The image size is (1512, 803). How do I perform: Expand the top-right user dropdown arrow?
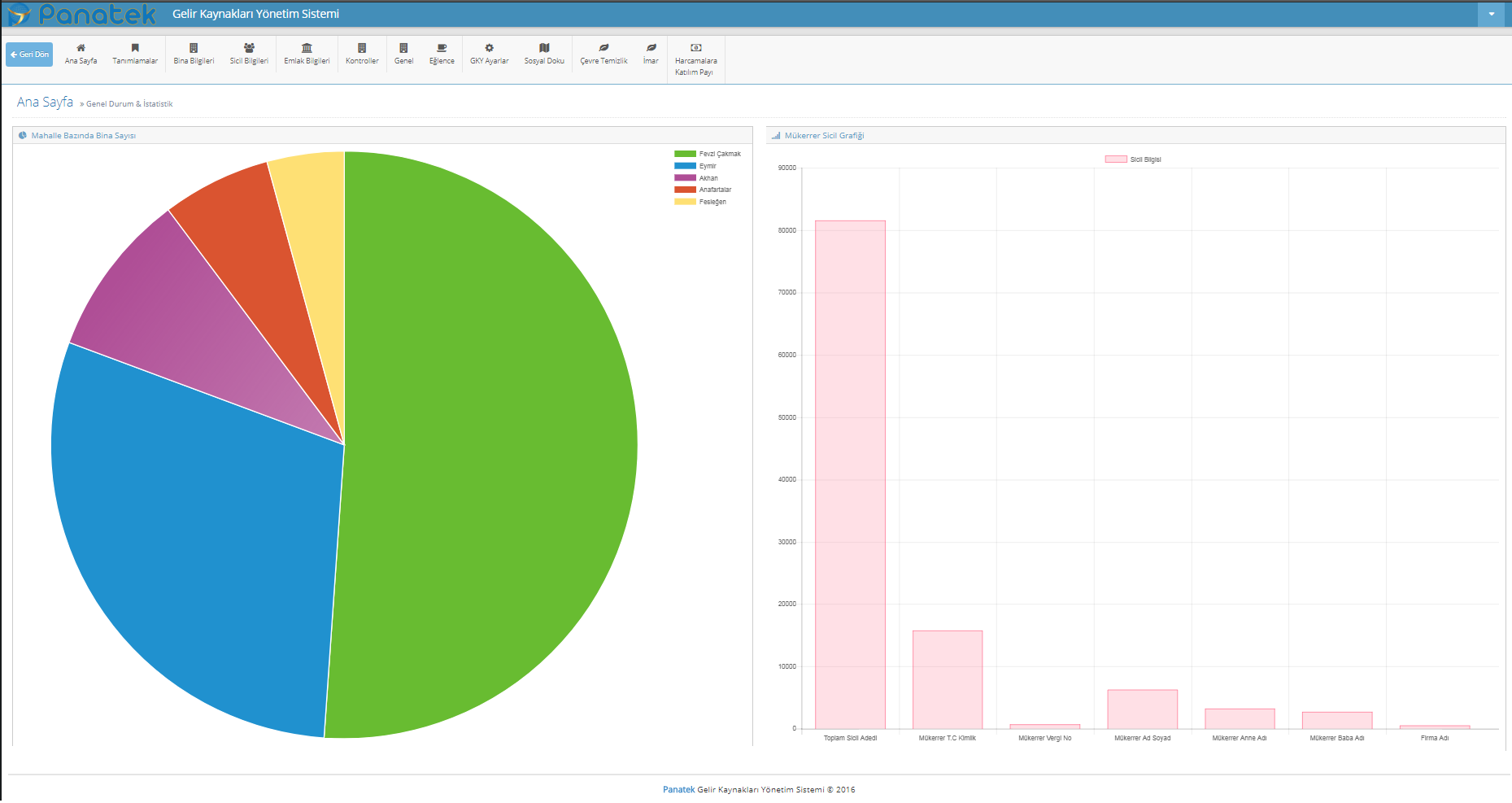pyautogui.click(x=1491, y=14)
